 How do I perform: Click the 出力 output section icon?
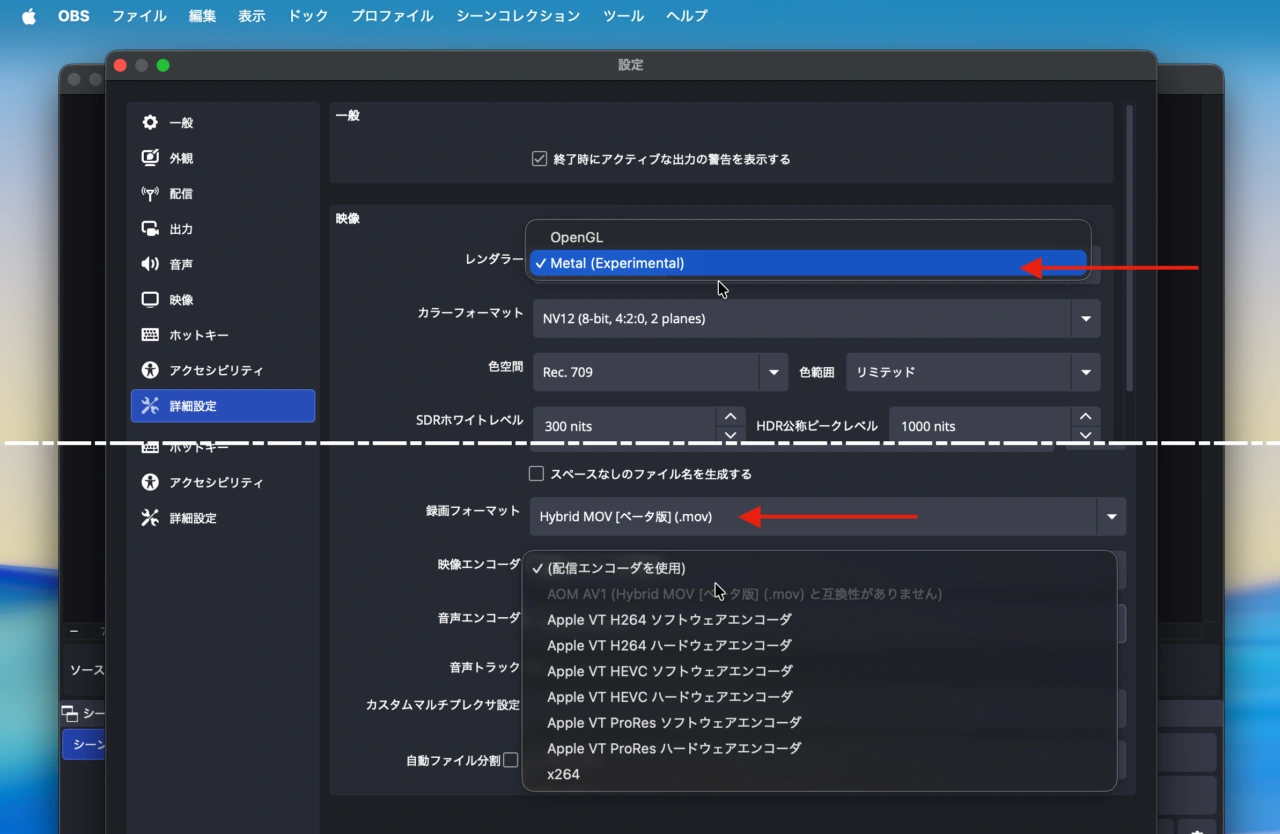[x=148, y=228]
